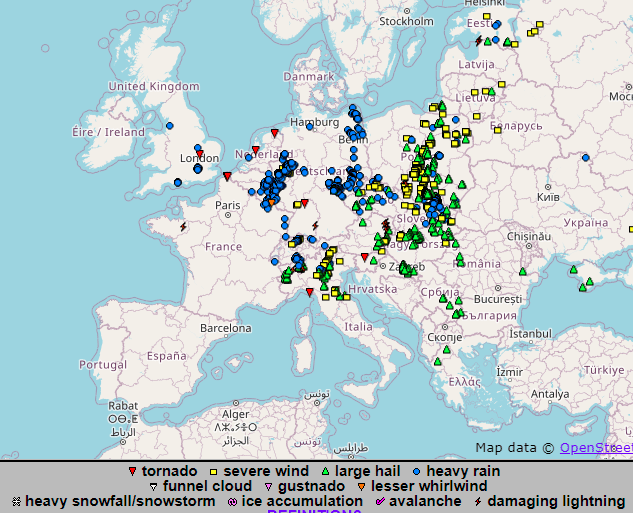
Task: Click the tornado marker just above London
Action: tap(199, 154)
